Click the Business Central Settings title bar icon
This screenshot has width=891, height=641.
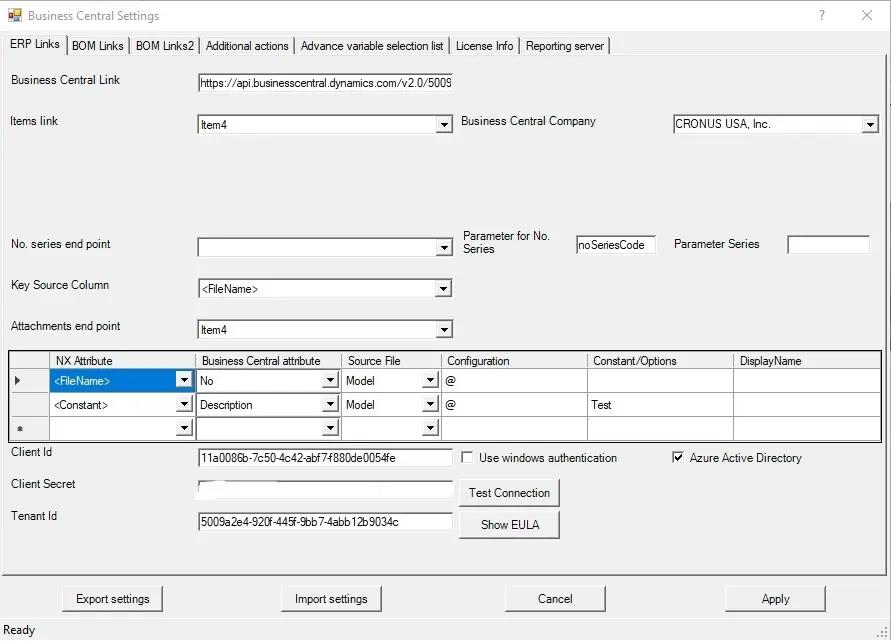point(14,15)
